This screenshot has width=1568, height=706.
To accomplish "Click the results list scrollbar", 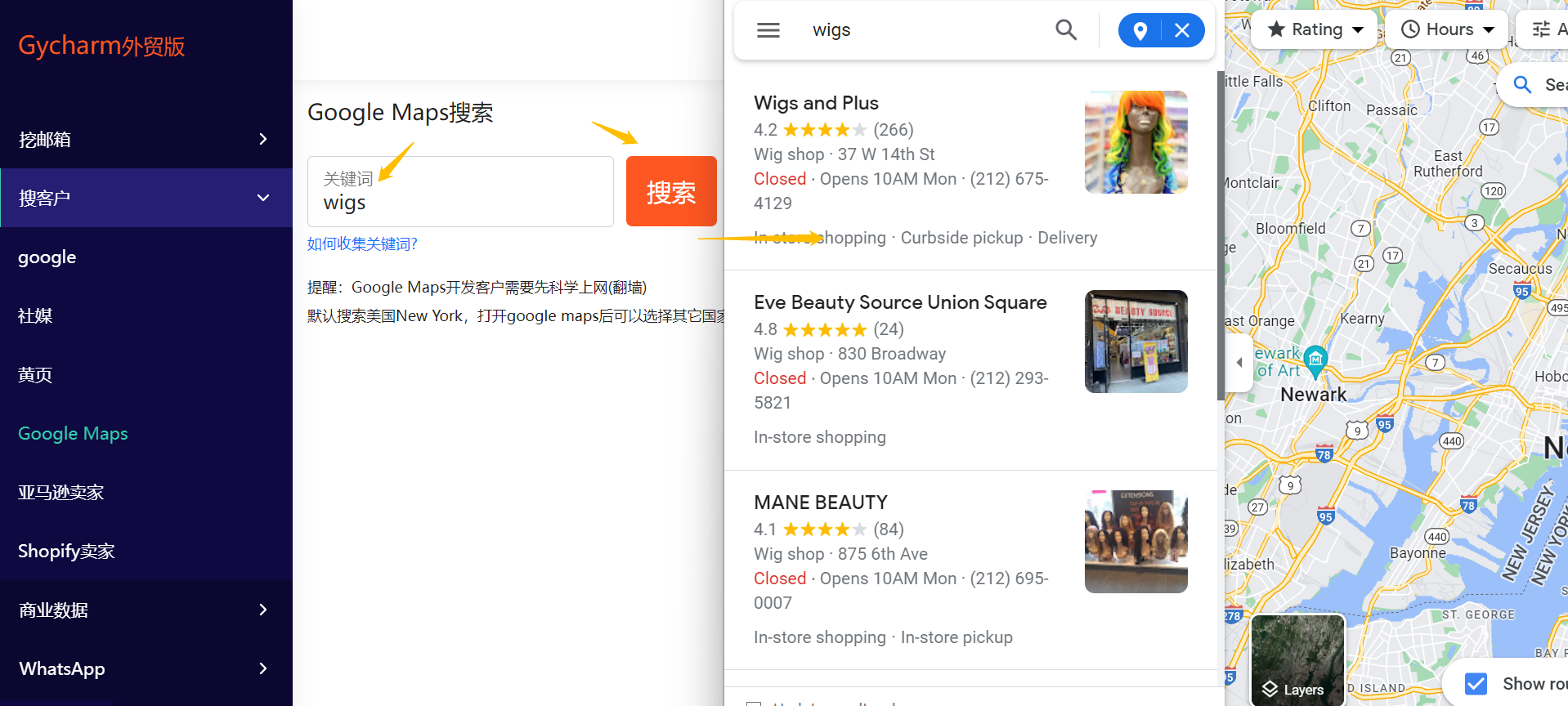I will pyautogui.click(x=1221, y=235).
